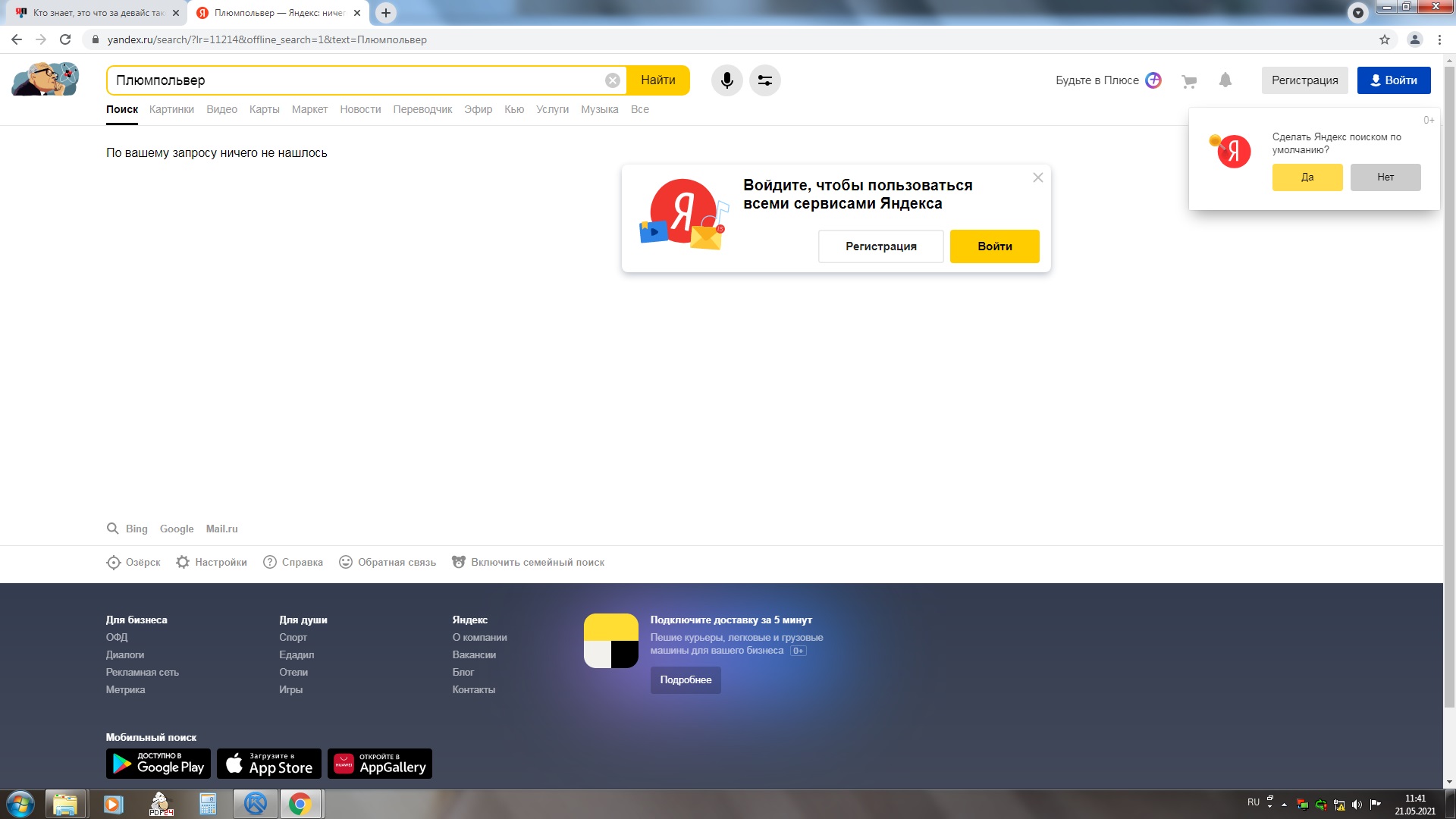Open the Вакансии footer link
Viewport: 1456px width, 819px height.
click(474, 655)
